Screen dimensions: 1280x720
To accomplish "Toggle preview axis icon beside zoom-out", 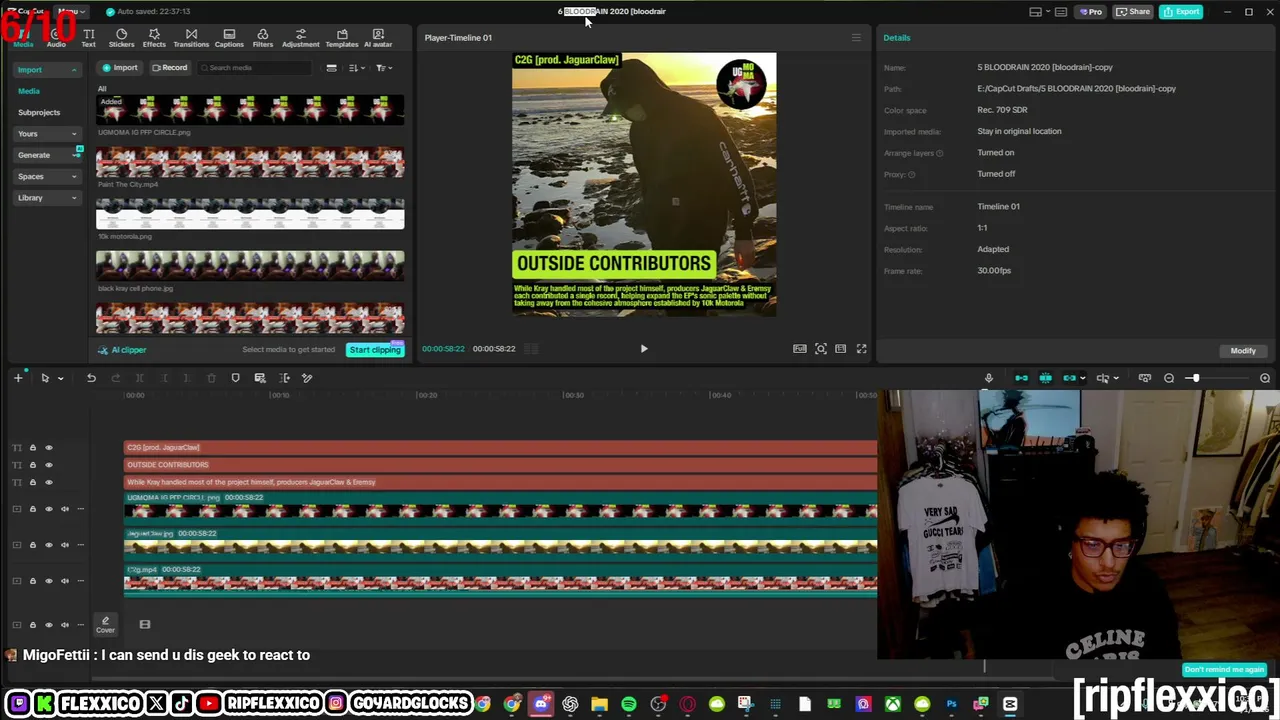I will tap(1145, 378).
